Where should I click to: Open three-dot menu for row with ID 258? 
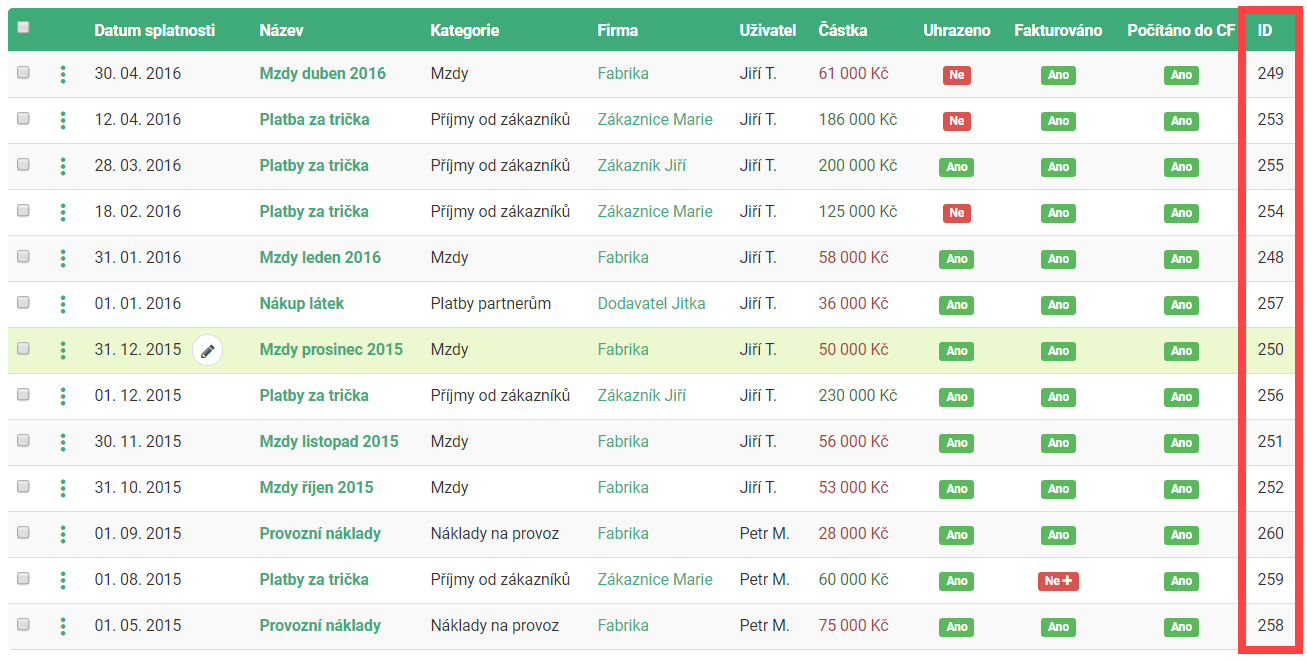pyautogui.click(x=63, y=626)
